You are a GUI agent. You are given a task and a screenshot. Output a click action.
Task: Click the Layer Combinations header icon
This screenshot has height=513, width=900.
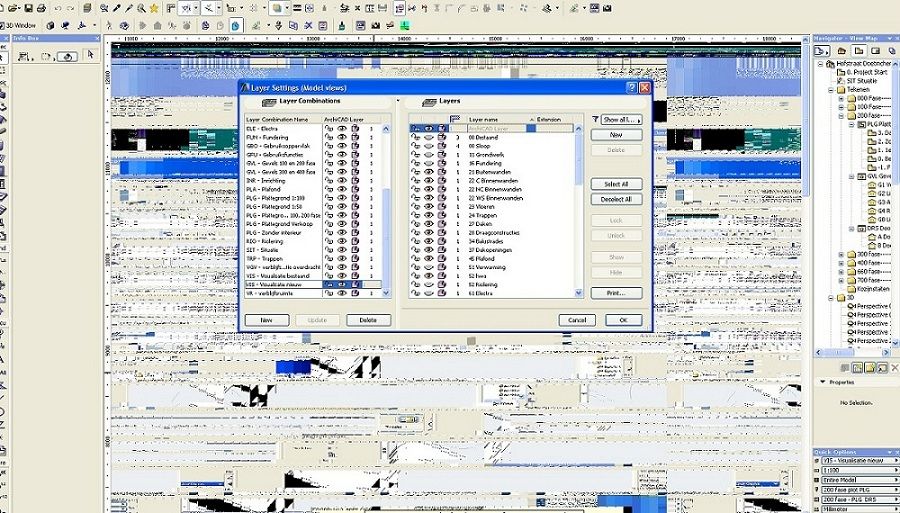[269, 102]
